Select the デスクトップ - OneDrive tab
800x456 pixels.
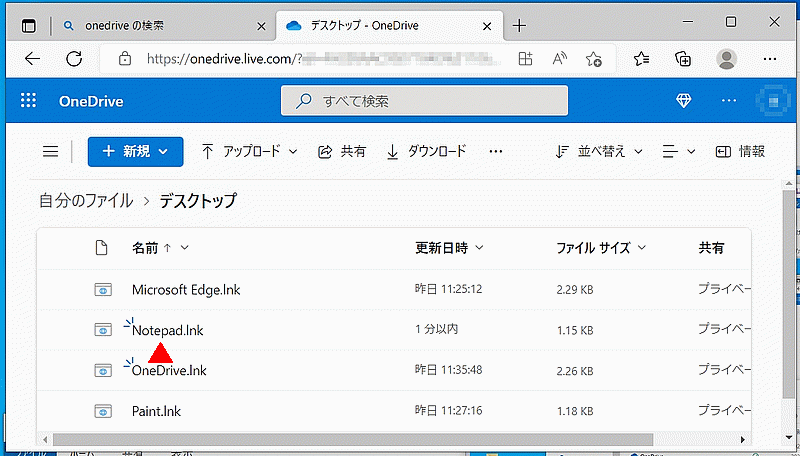click(390, 26)
